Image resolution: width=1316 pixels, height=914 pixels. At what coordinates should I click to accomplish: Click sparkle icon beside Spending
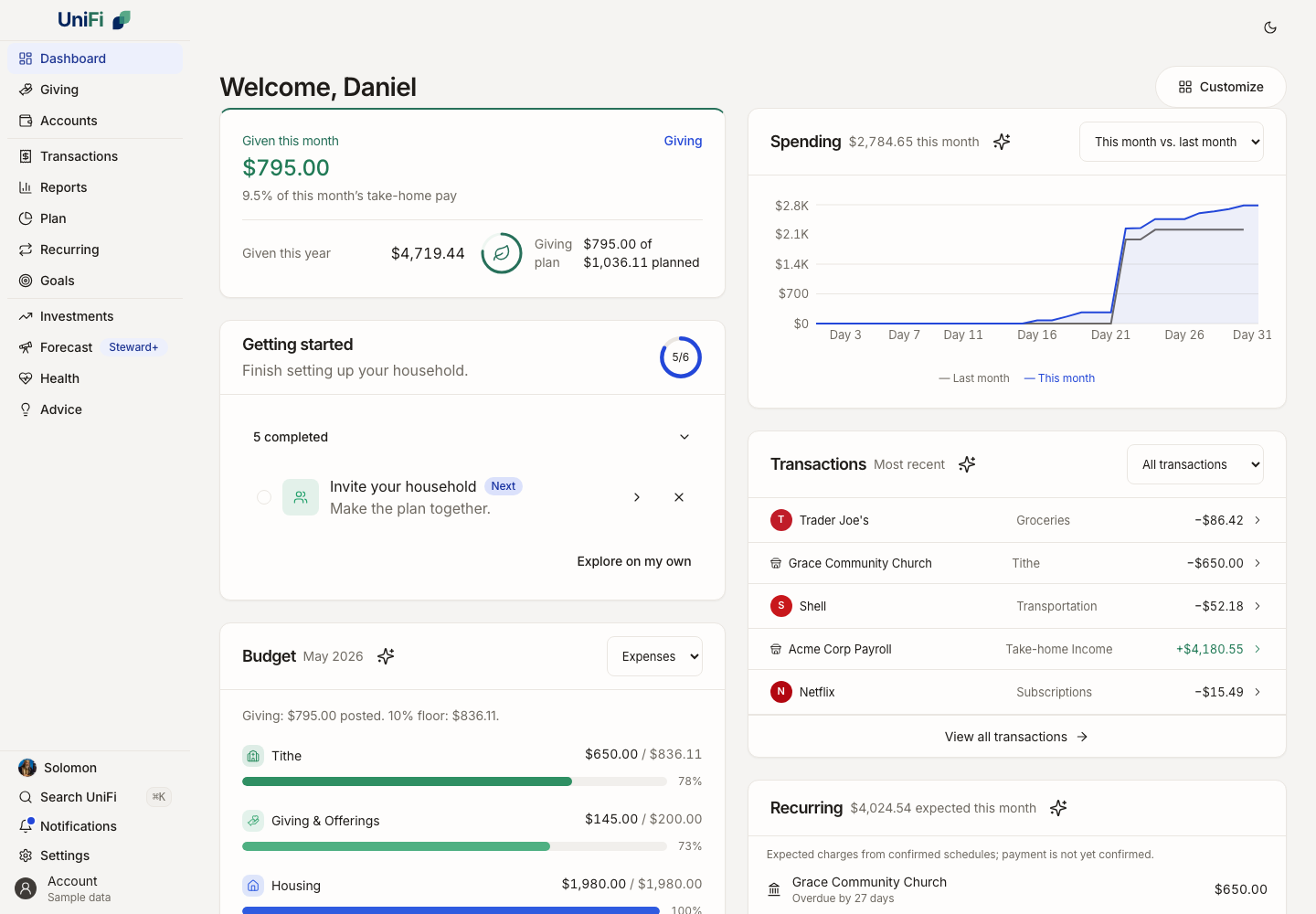click(1002, 142)
